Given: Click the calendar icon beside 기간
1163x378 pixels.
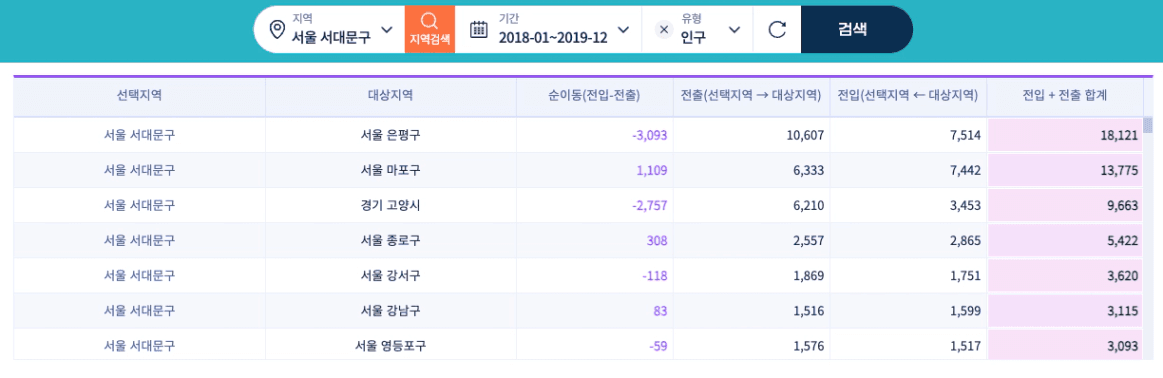Looking at the screenshot, I should pyautogui.click(x=479, y=30).
